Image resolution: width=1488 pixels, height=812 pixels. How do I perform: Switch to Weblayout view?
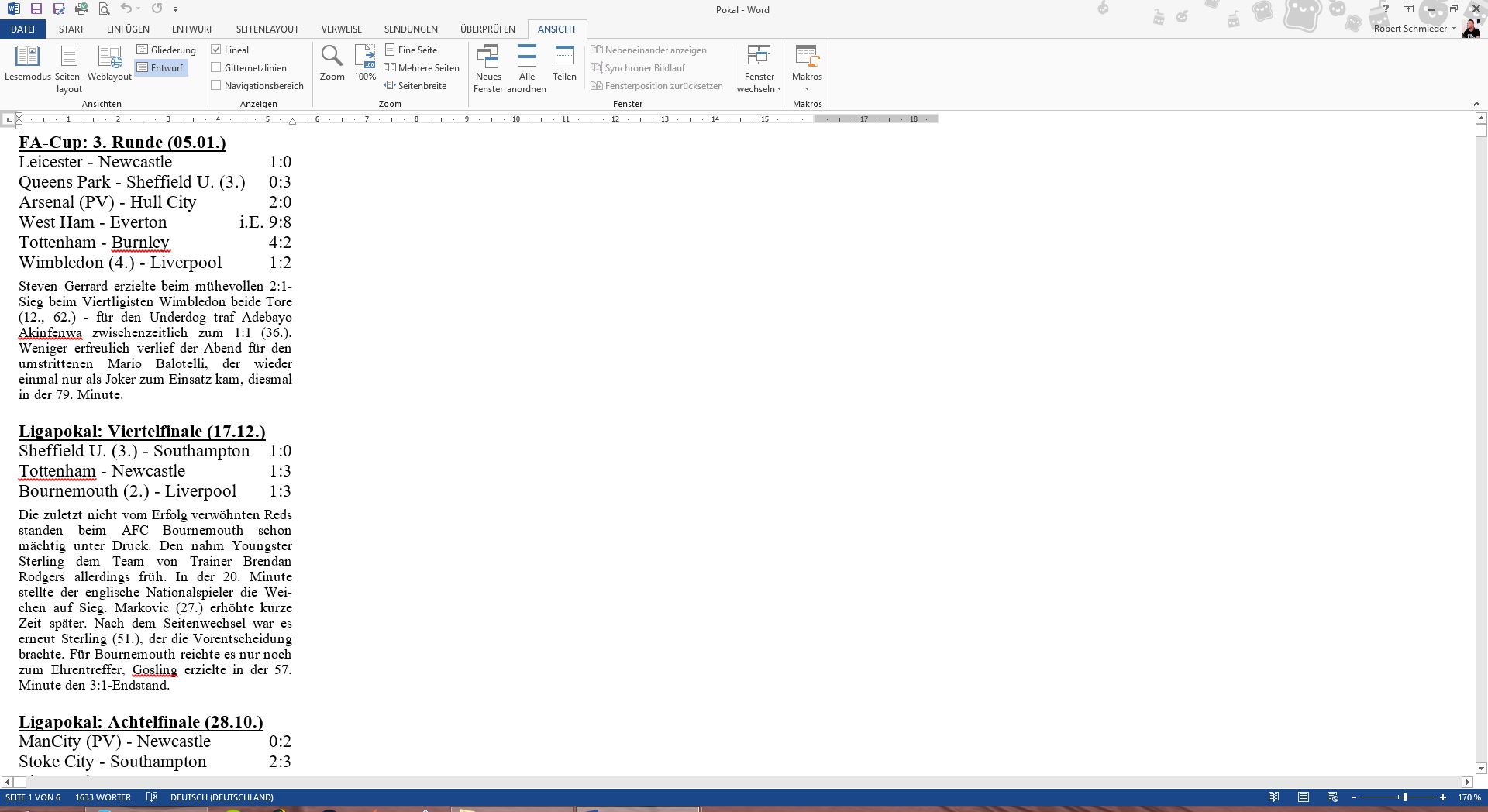pyautogui.click(x=109, y=64)
